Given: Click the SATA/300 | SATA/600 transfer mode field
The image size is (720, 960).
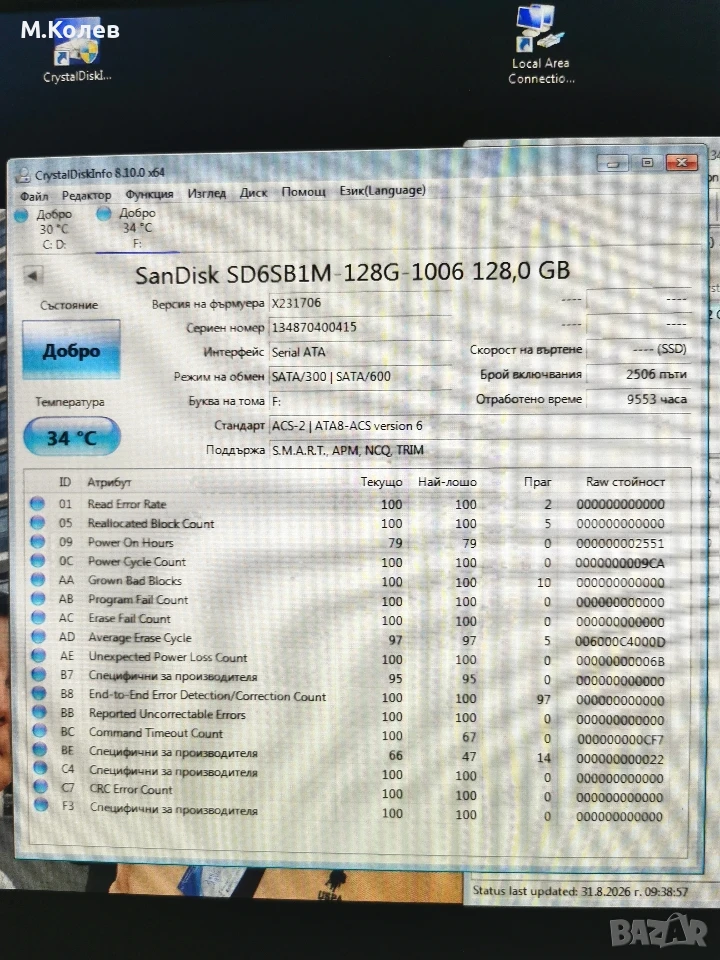Looking at the screenshot, I should pyautogui.click(x=361, y=377).
